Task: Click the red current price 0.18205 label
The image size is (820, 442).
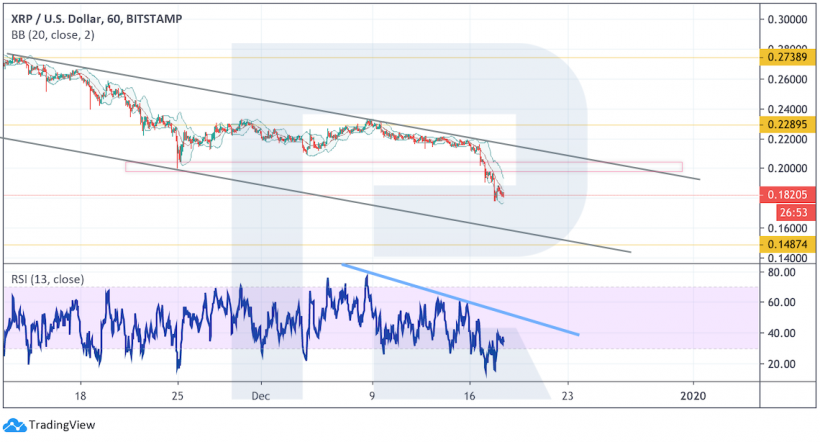Action: (787, 195)
